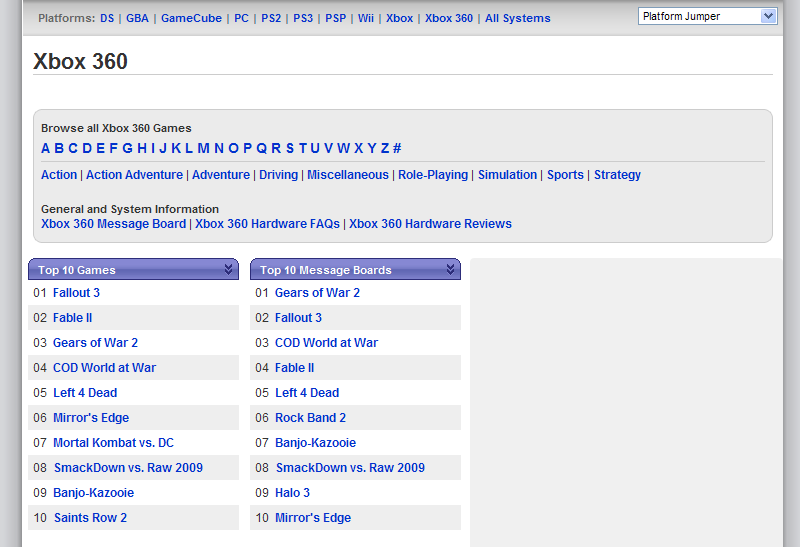
Task: Open Xbox 360 Message Board
Action: [113, 223]
